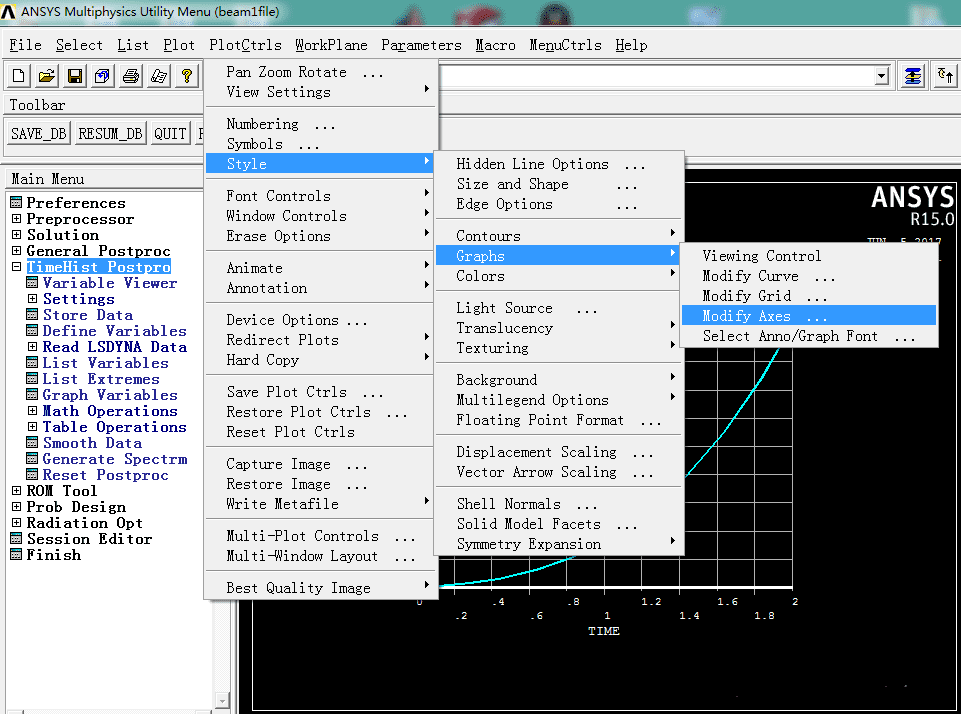Expand the Preprocessor tree node
This screenshot has width=961, height=714.
(17, 219)
